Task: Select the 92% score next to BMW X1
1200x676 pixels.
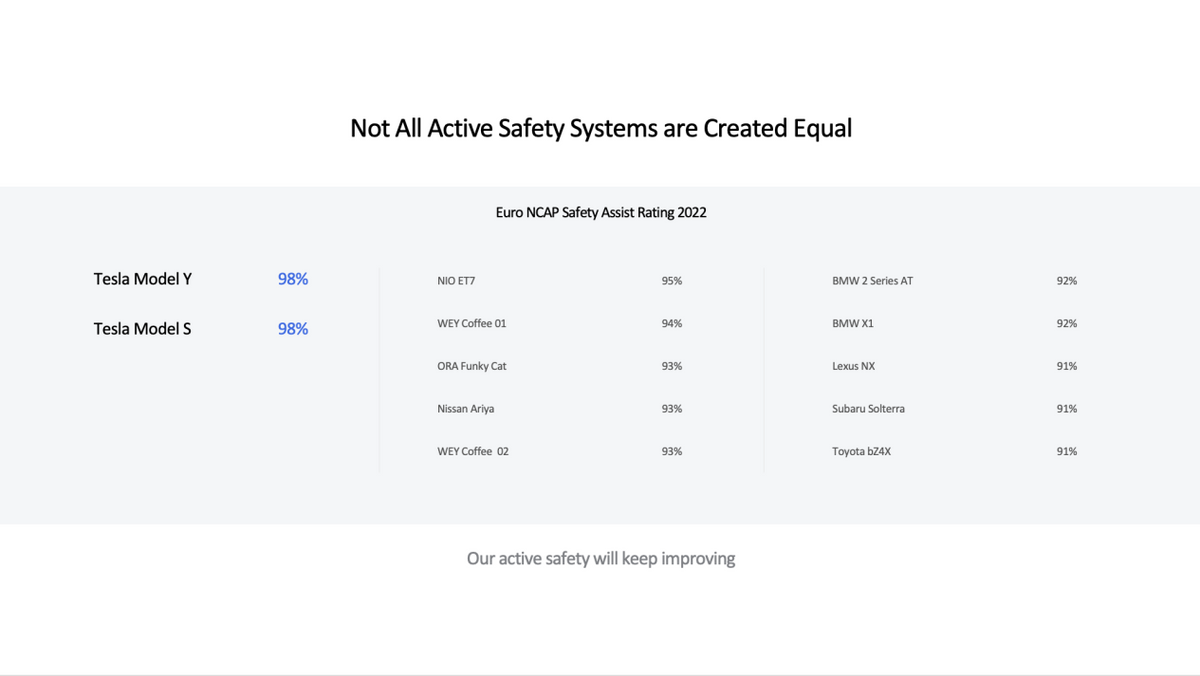Action: 1067,324
